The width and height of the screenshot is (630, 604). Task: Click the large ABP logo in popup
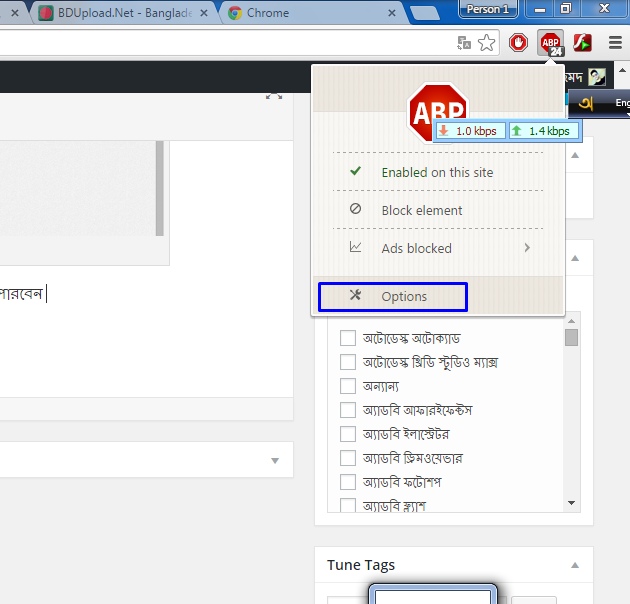coord(438,113)
